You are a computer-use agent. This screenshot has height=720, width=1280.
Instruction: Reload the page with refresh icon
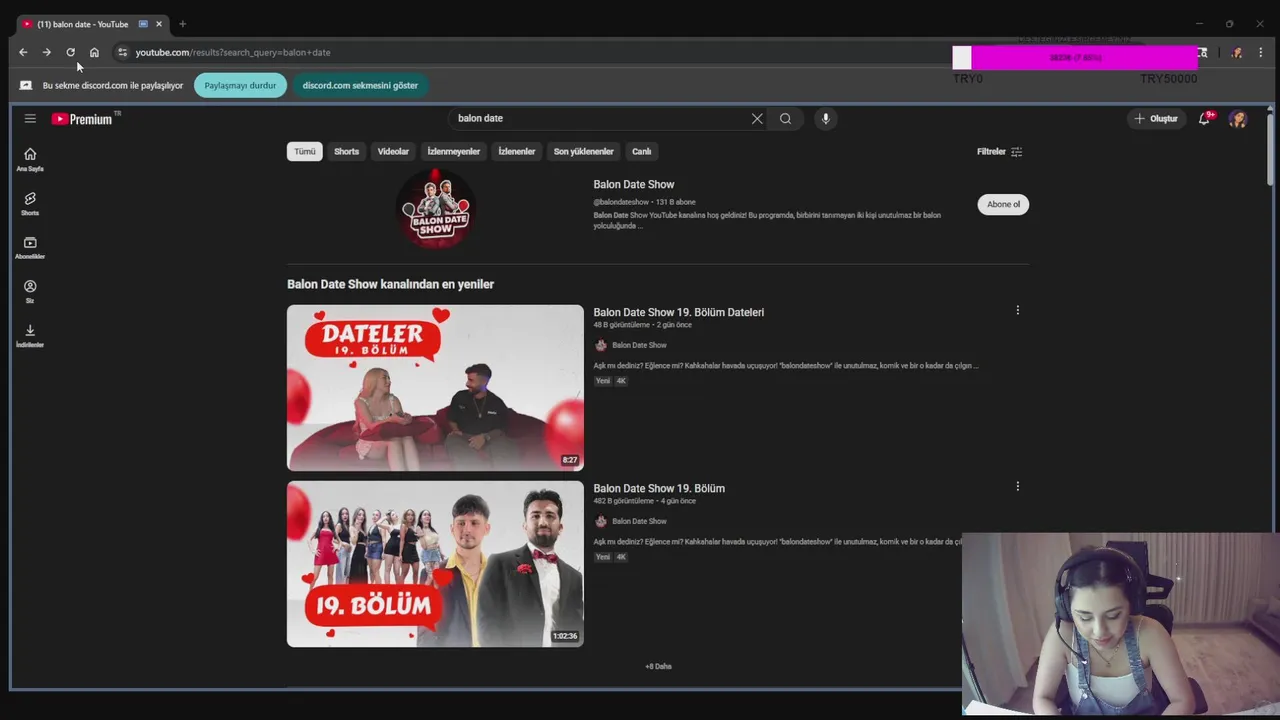[x=70, y=52]
